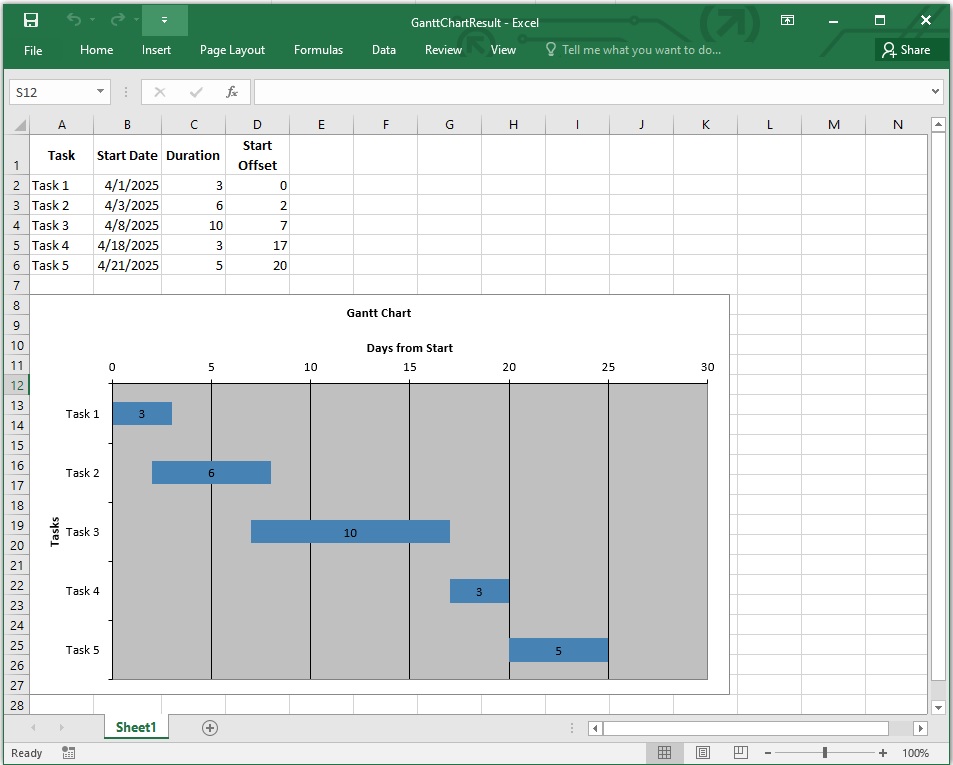Save the workbook via Quick Access toolbar
This screenshot has height=765, width=953.
click(x=31, y=20)
